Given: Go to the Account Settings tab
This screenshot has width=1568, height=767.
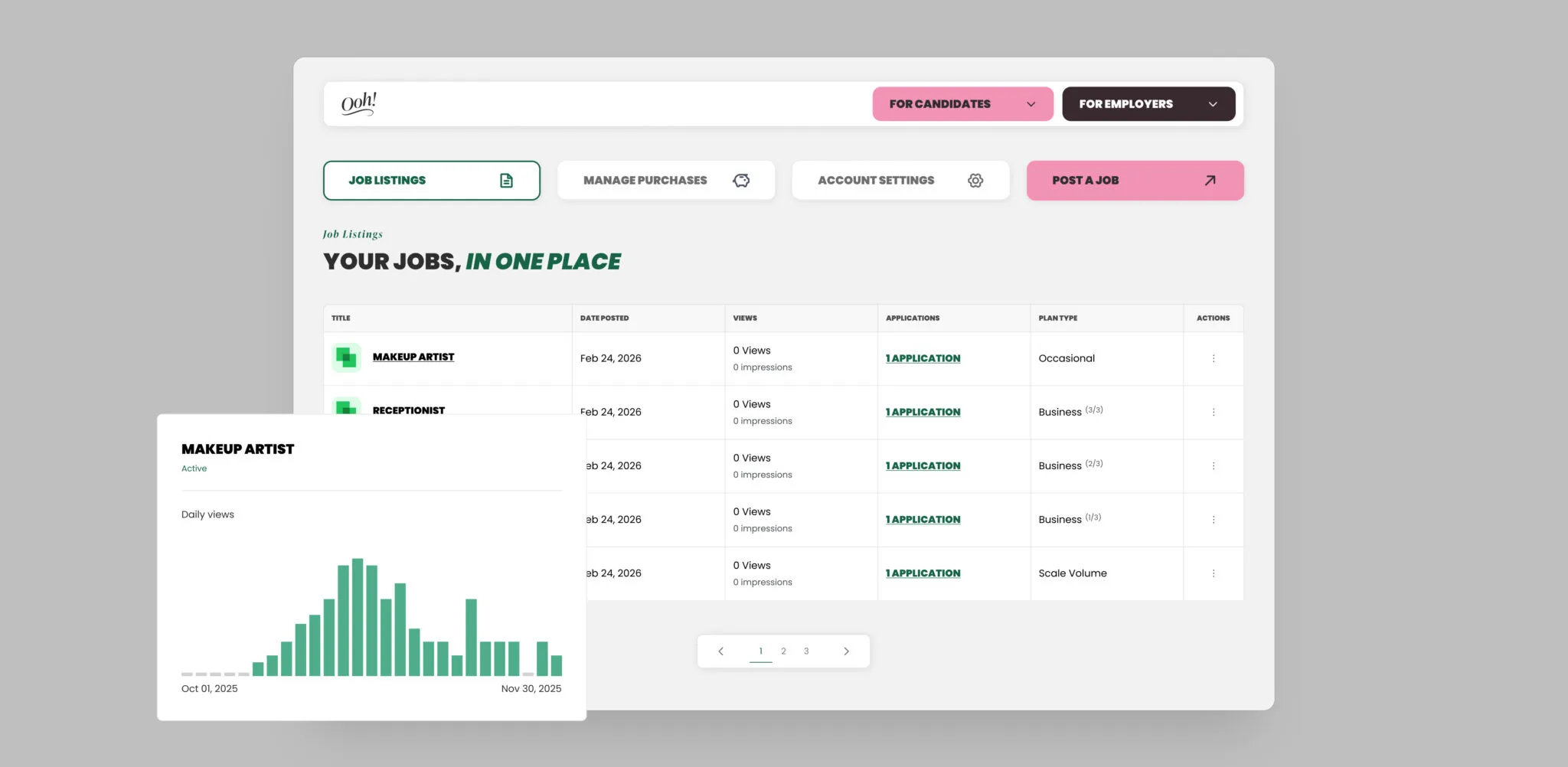Looking at the screenshot, I should 900,181.
